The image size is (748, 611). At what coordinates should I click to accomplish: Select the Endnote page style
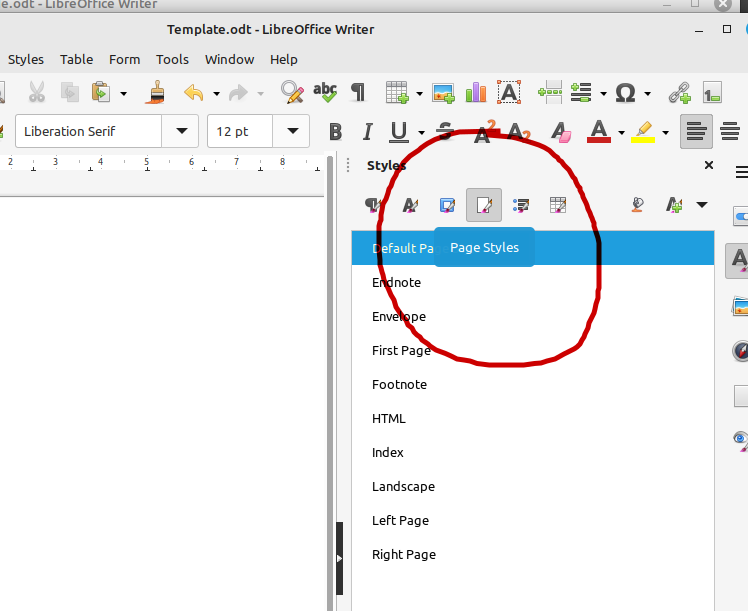pos(533,282)
